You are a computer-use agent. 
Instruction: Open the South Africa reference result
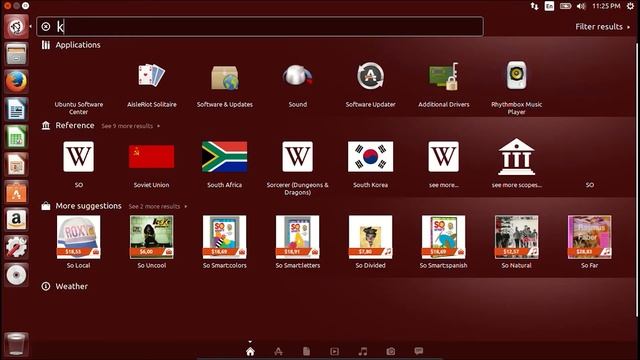click(x=224, y=164)
